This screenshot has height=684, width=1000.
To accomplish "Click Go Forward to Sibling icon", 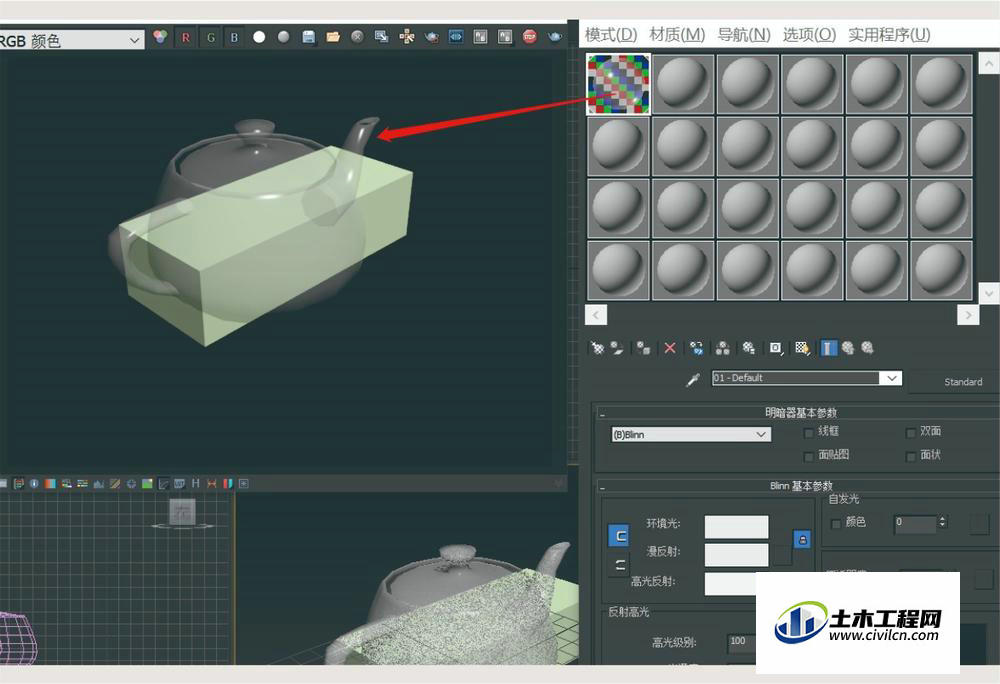I will tap(867, 347).
